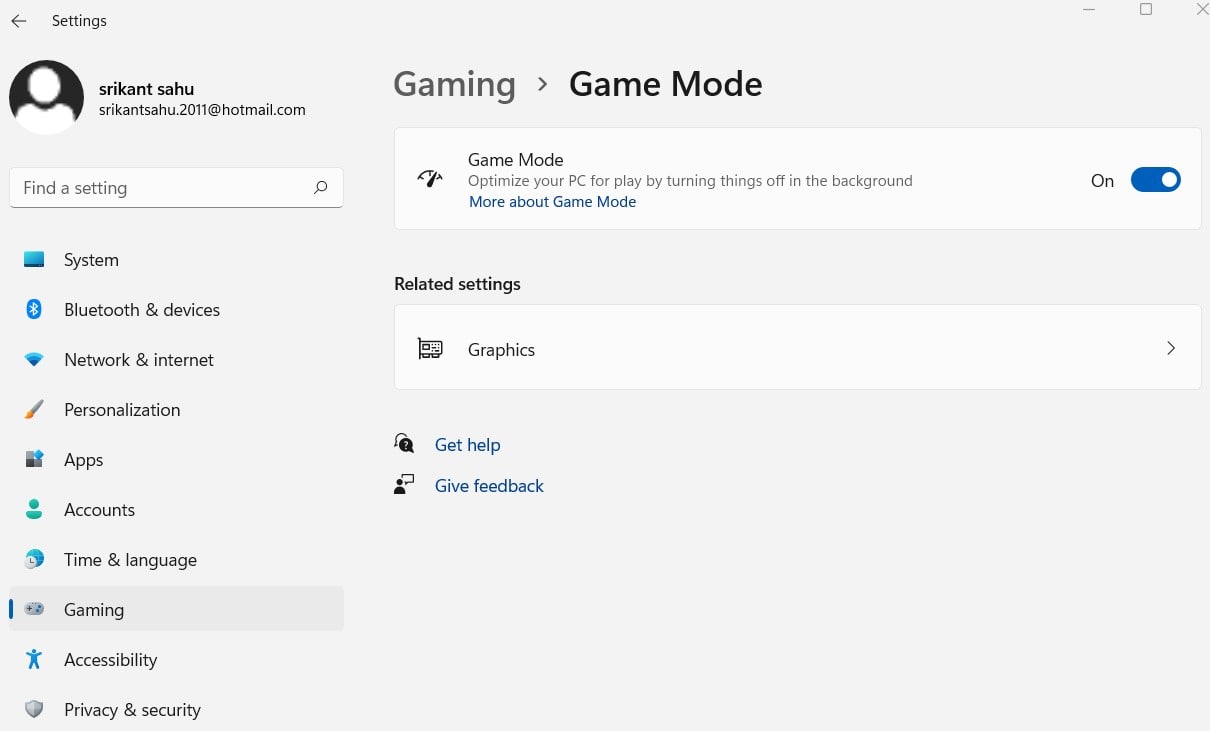Go back using the back arrow

(19, 21)
